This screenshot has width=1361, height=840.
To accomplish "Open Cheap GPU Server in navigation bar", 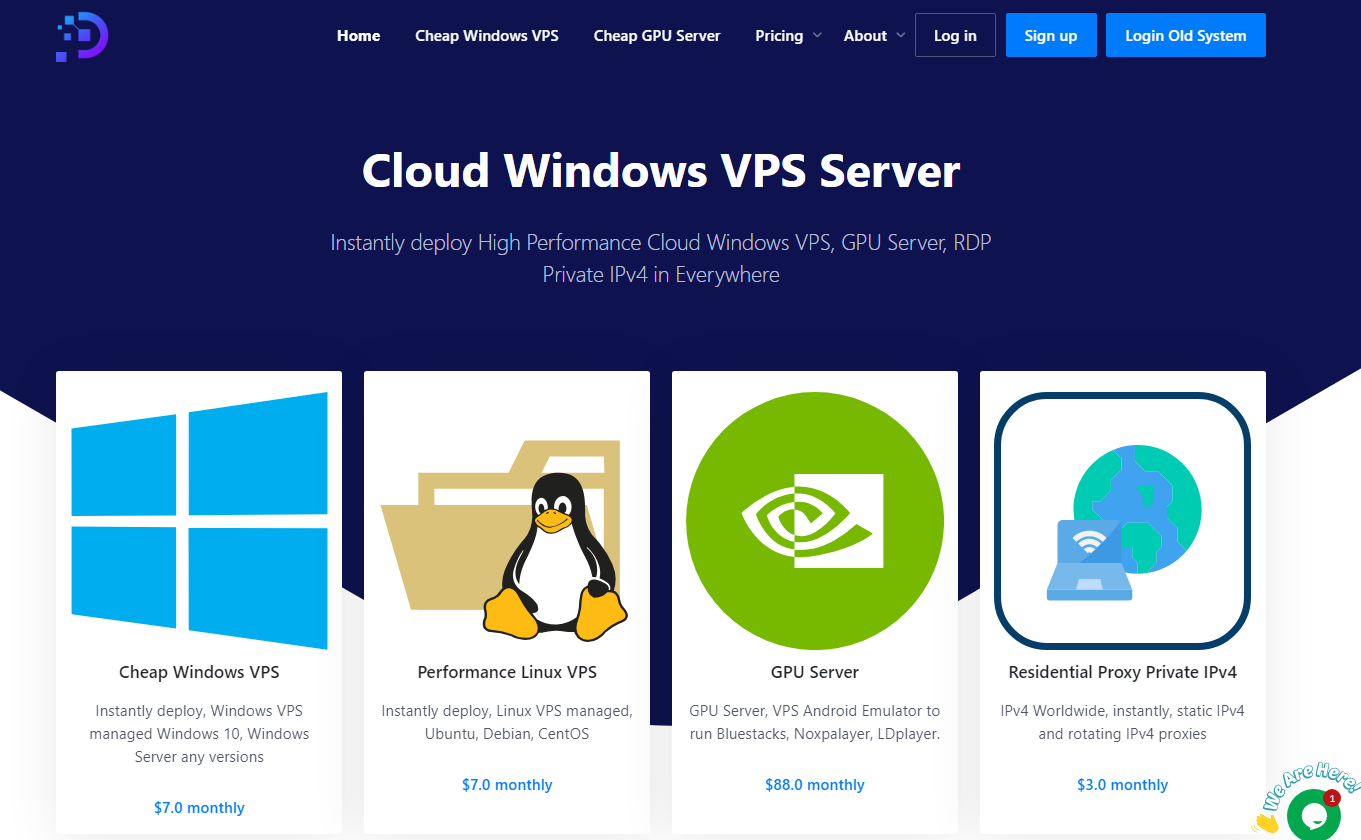I will click(657, 35).
